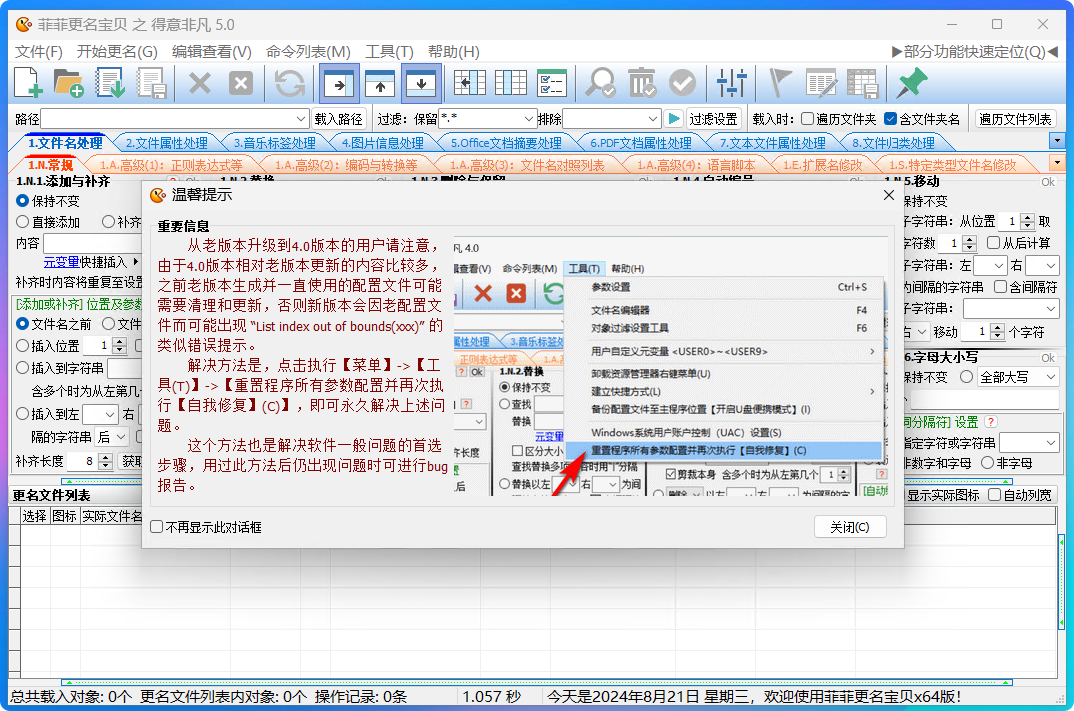
Task: Open the 隔的字符串 后 dropdown
Action: [121, 436]
